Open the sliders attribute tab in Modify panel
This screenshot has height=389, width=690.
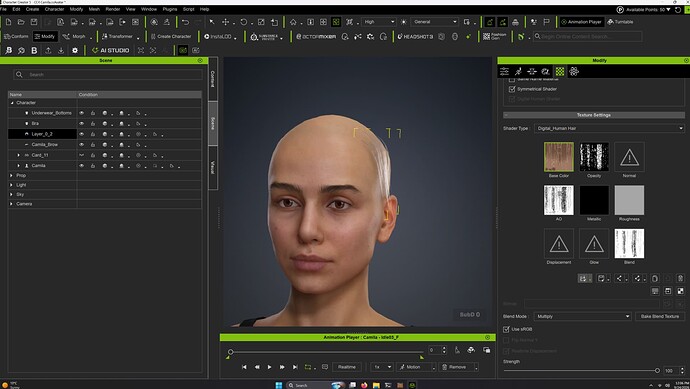504,71
